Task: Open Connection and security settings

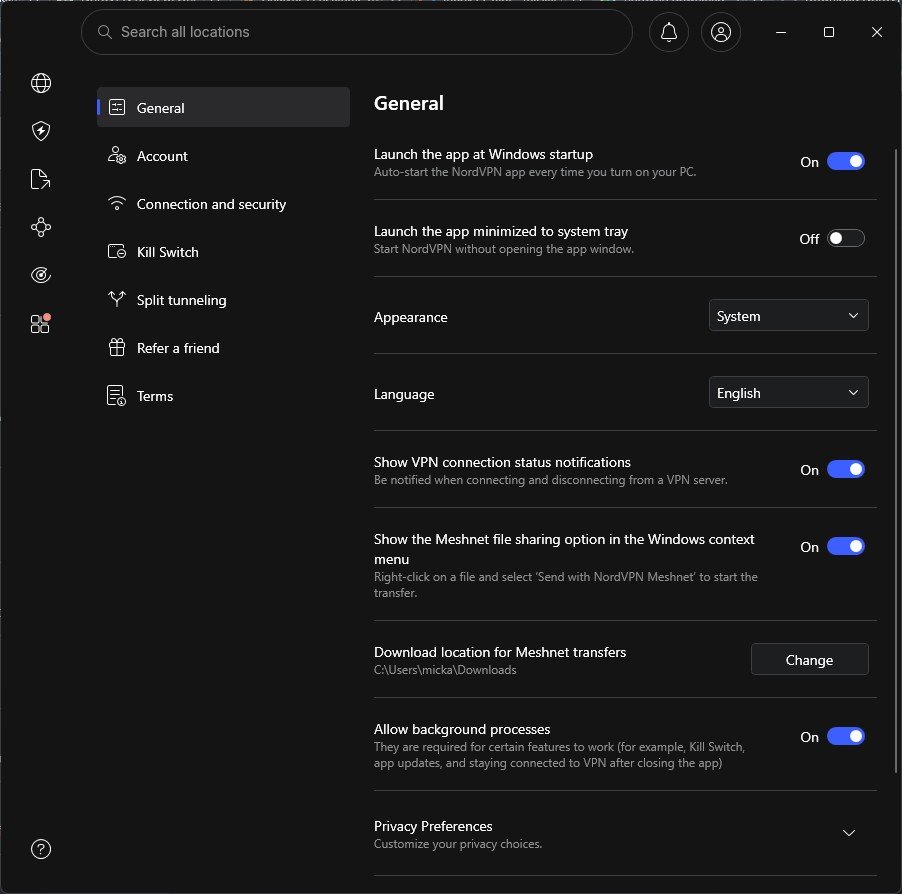Action: [223, 204]
